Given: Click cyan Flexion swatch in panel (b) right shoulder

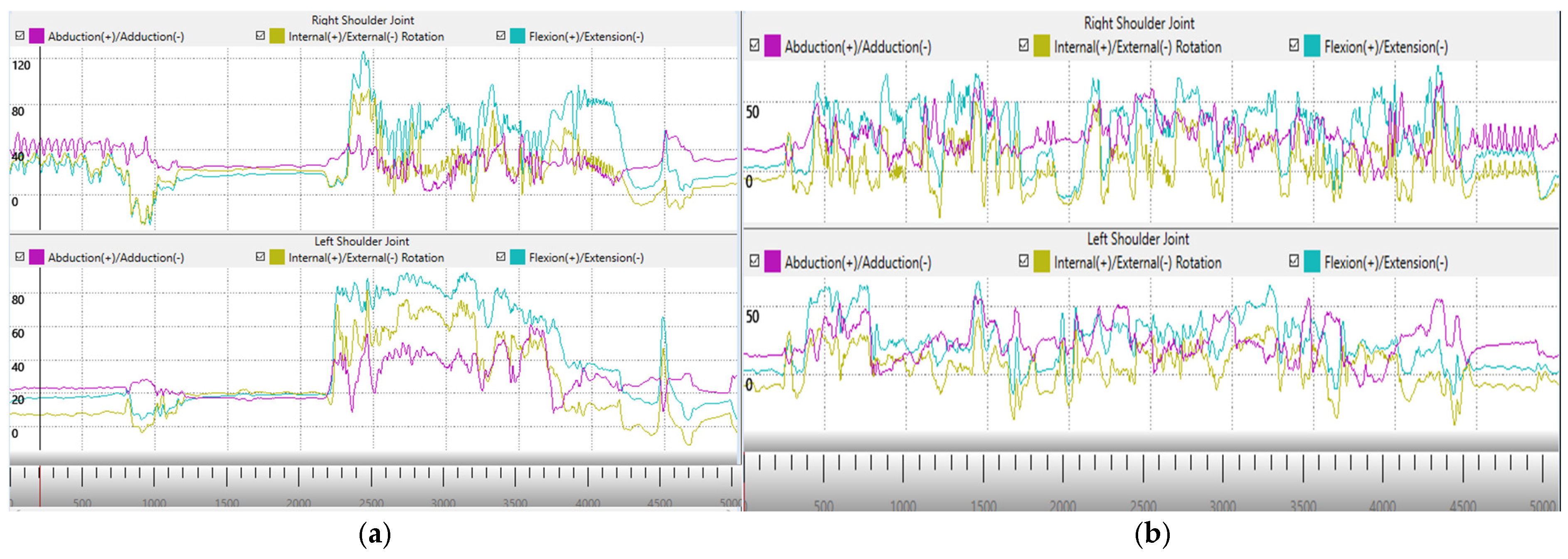Looking at the screenshot, I should pos(1312,46).
